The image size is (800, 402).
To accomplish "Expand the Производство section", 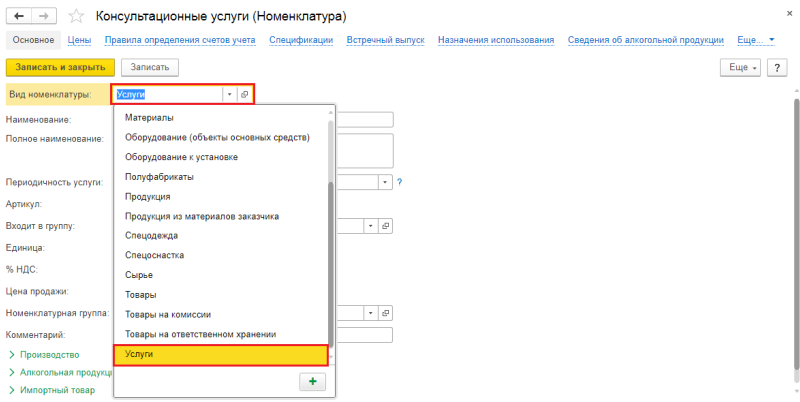I will 45,355.
